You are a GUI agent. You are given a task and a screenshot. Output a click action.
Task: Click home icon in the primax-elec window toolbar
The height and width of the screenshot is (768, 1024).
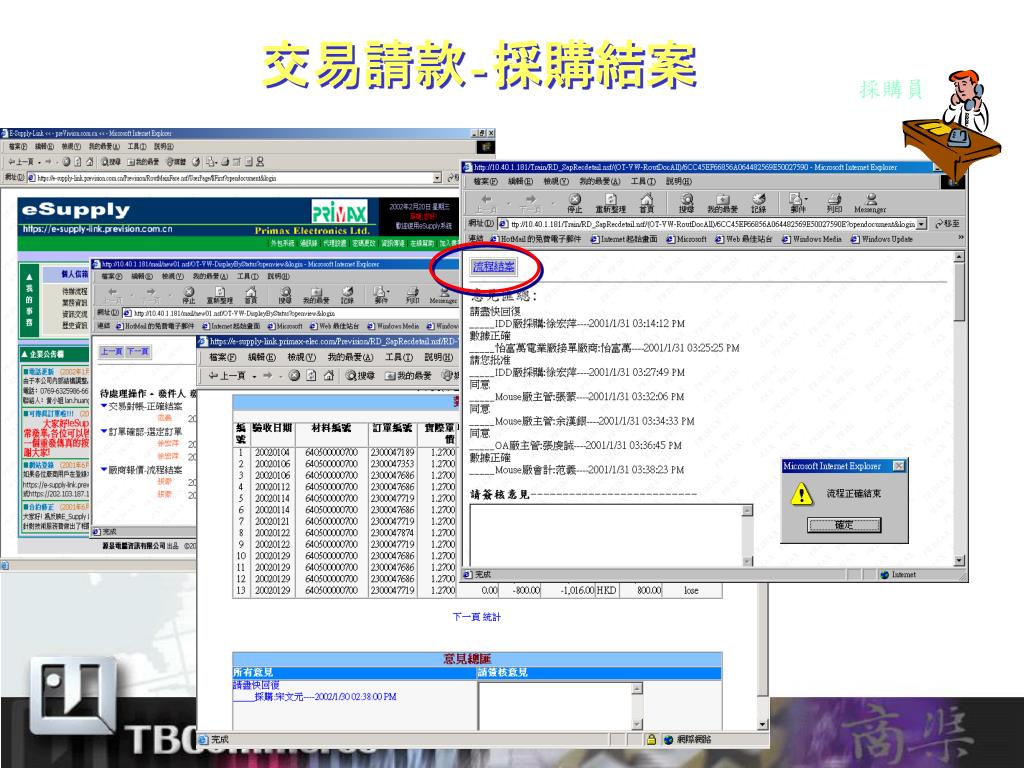pos(329,376)
